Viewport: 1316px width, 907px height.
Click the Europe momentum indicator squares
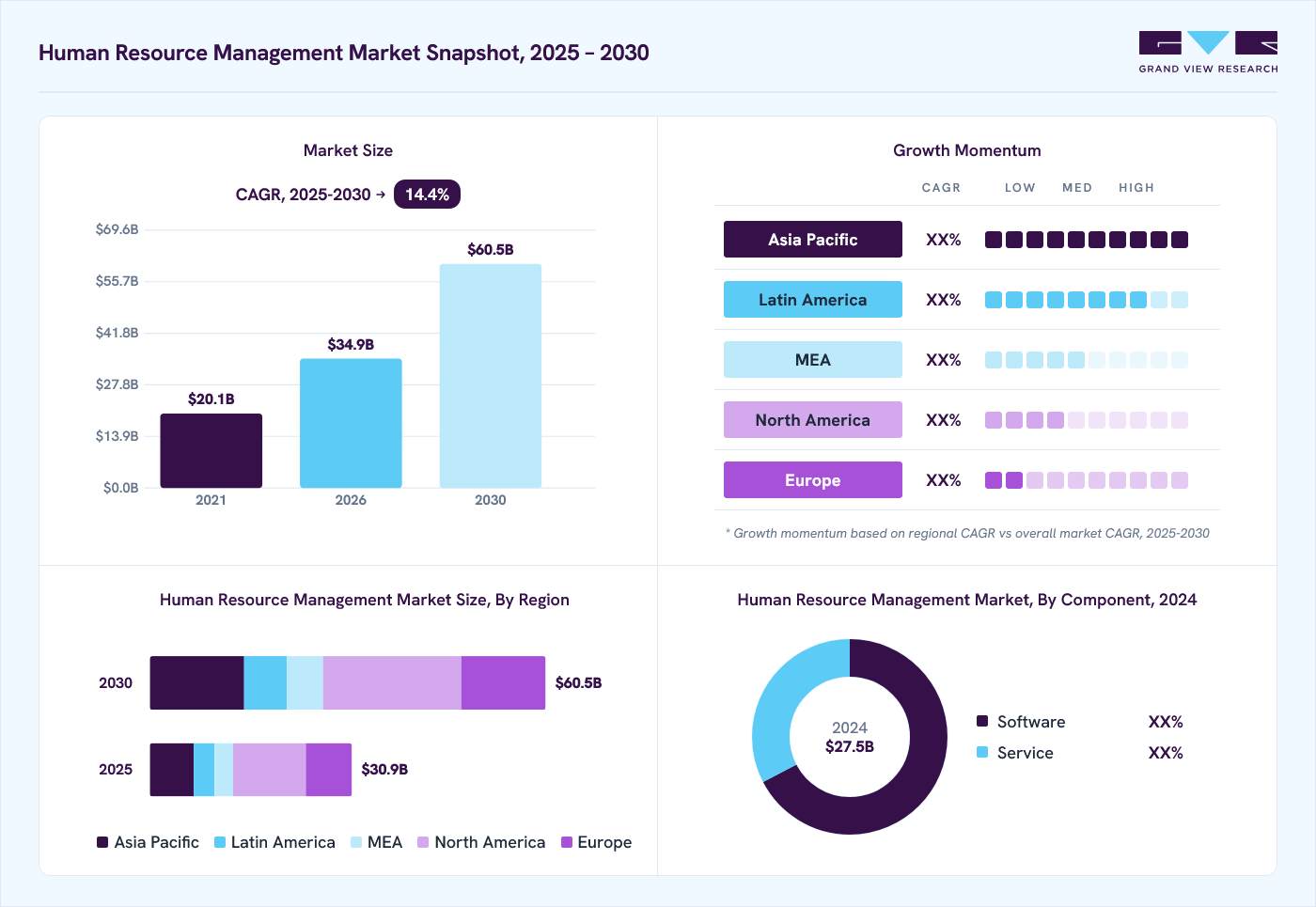tap(1087, 480)
